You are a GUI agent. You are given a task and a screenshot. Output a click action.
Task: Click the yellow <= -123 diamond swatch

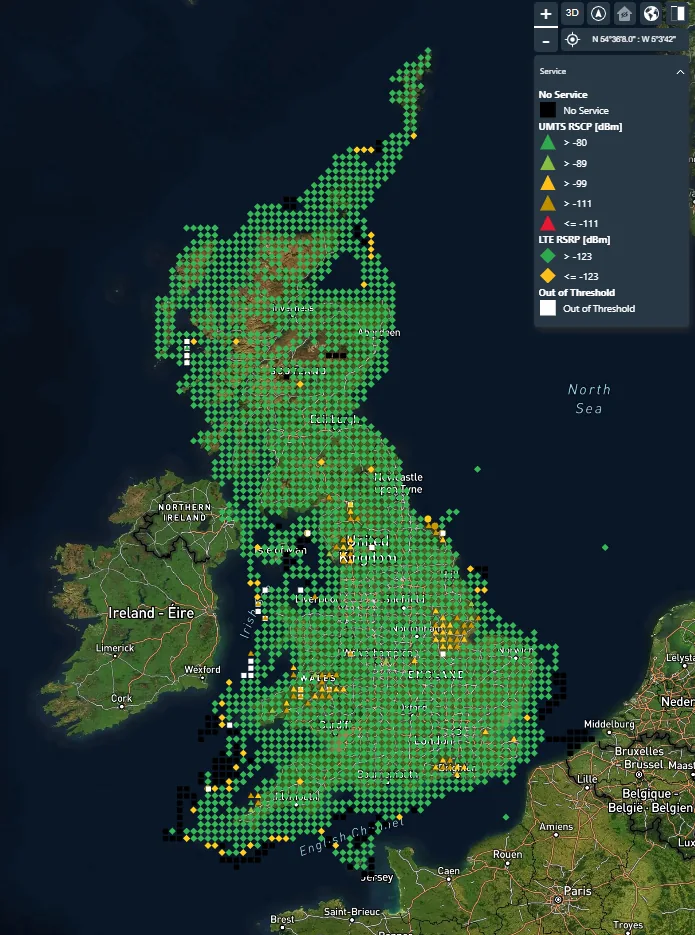coord(548,276)
